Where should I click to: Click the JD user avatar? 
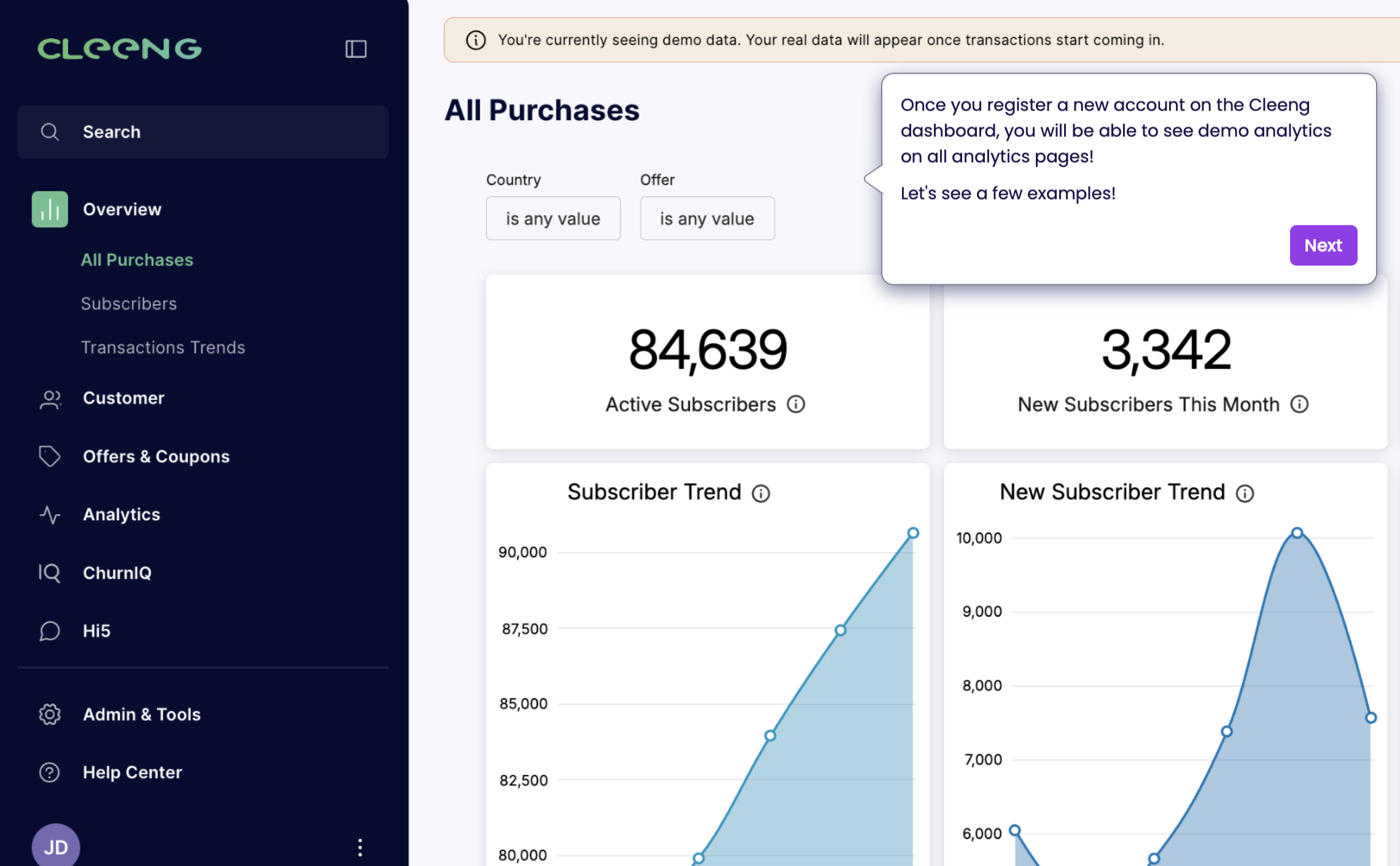(56, 846)
